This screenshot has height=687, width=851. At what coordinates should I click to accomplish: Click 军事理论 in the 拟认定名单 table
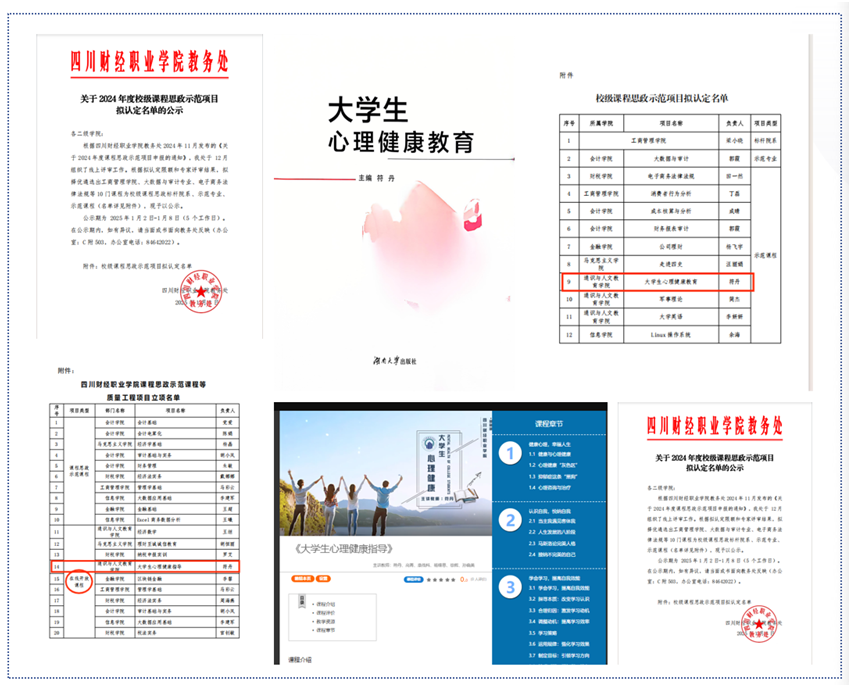pyautogui.click(x=671, y=299)
